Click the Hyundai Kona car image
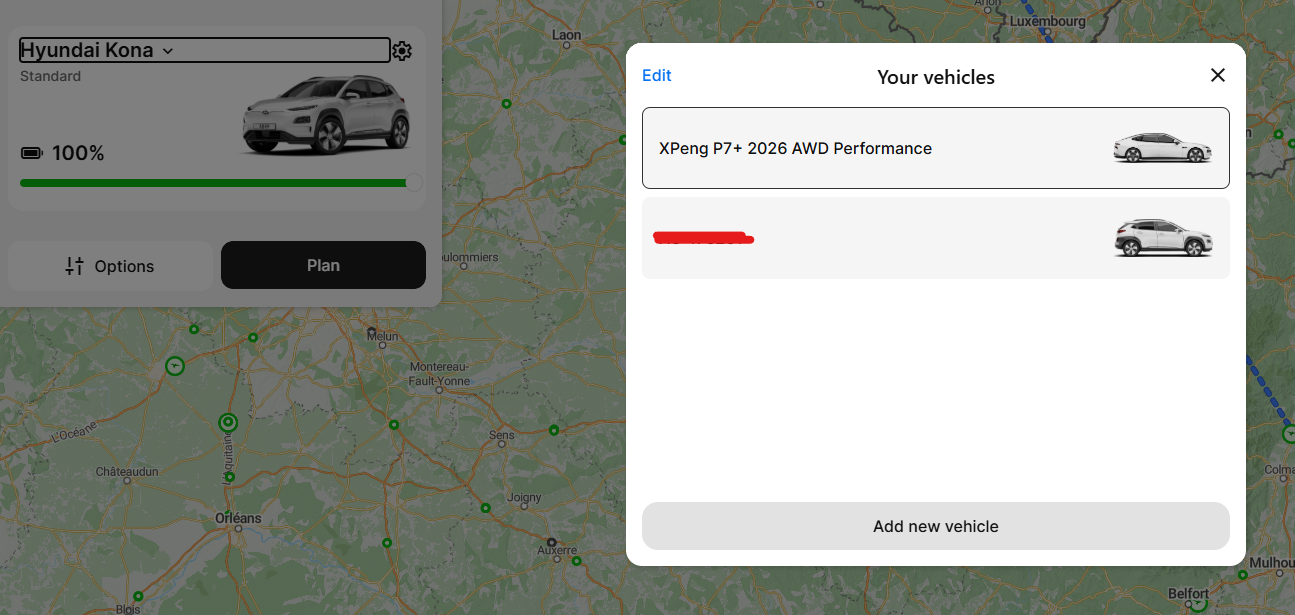 point(326,115)
